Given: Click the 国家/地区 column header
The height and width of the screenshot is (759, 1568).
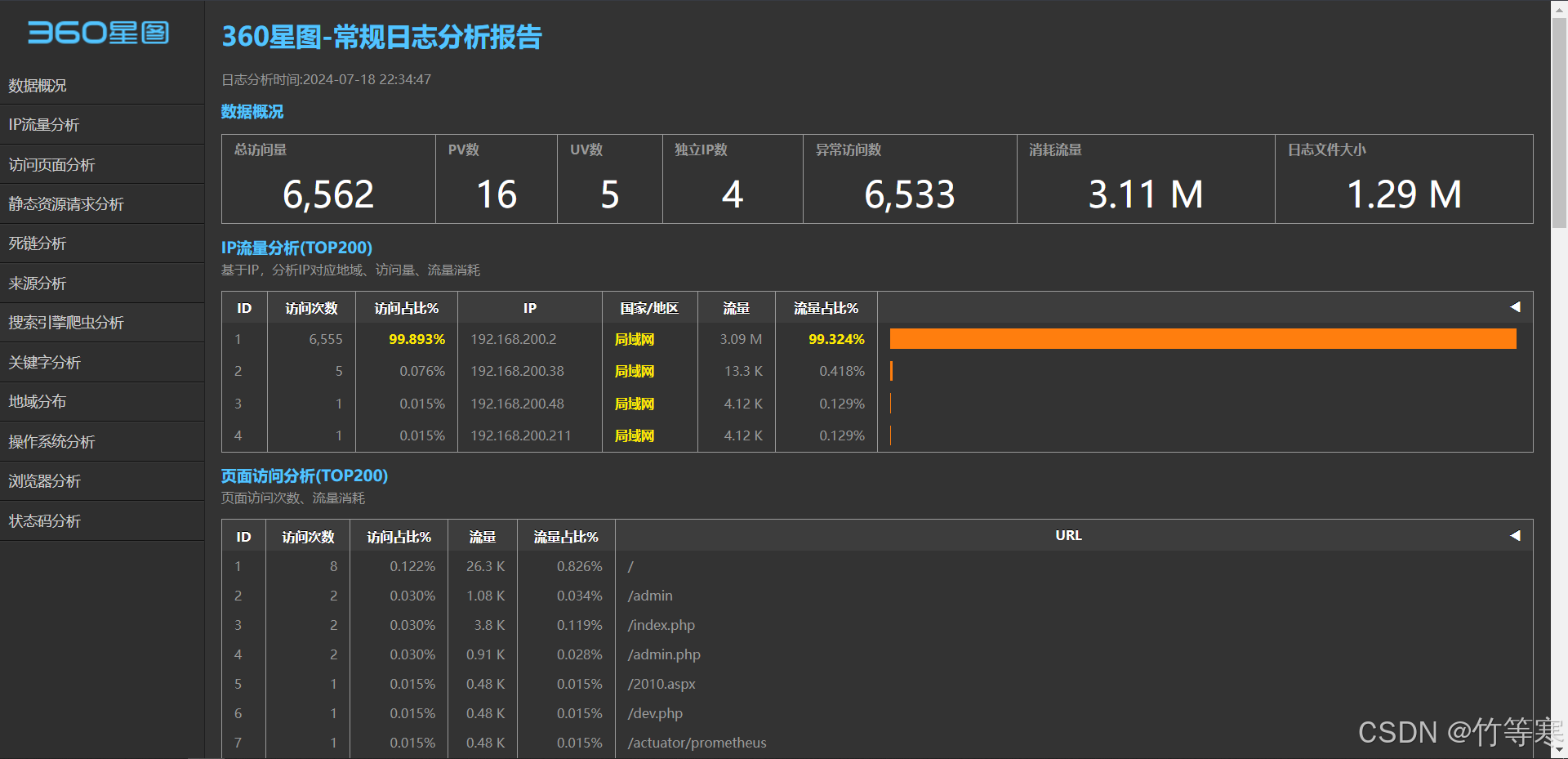Looking at the screenshot, I should (x=649, y=308).
